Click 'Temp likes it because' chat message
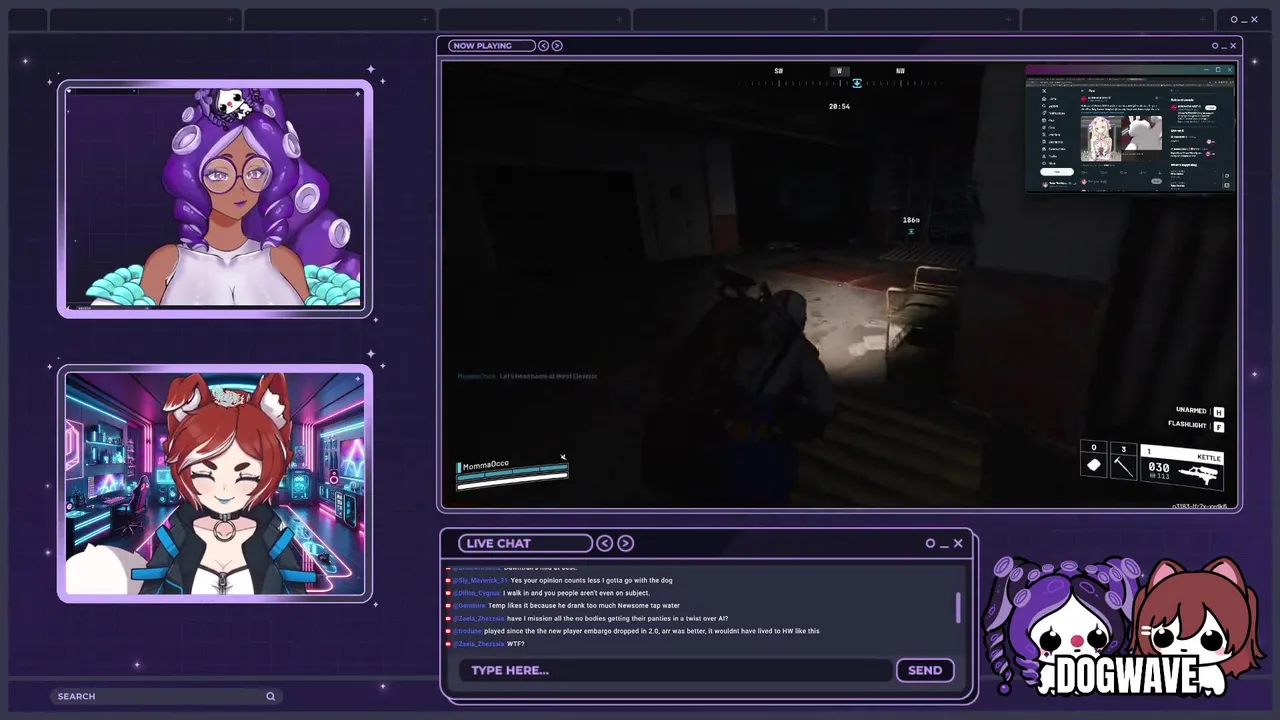The image size is (1280, 720). pos(584,606)
